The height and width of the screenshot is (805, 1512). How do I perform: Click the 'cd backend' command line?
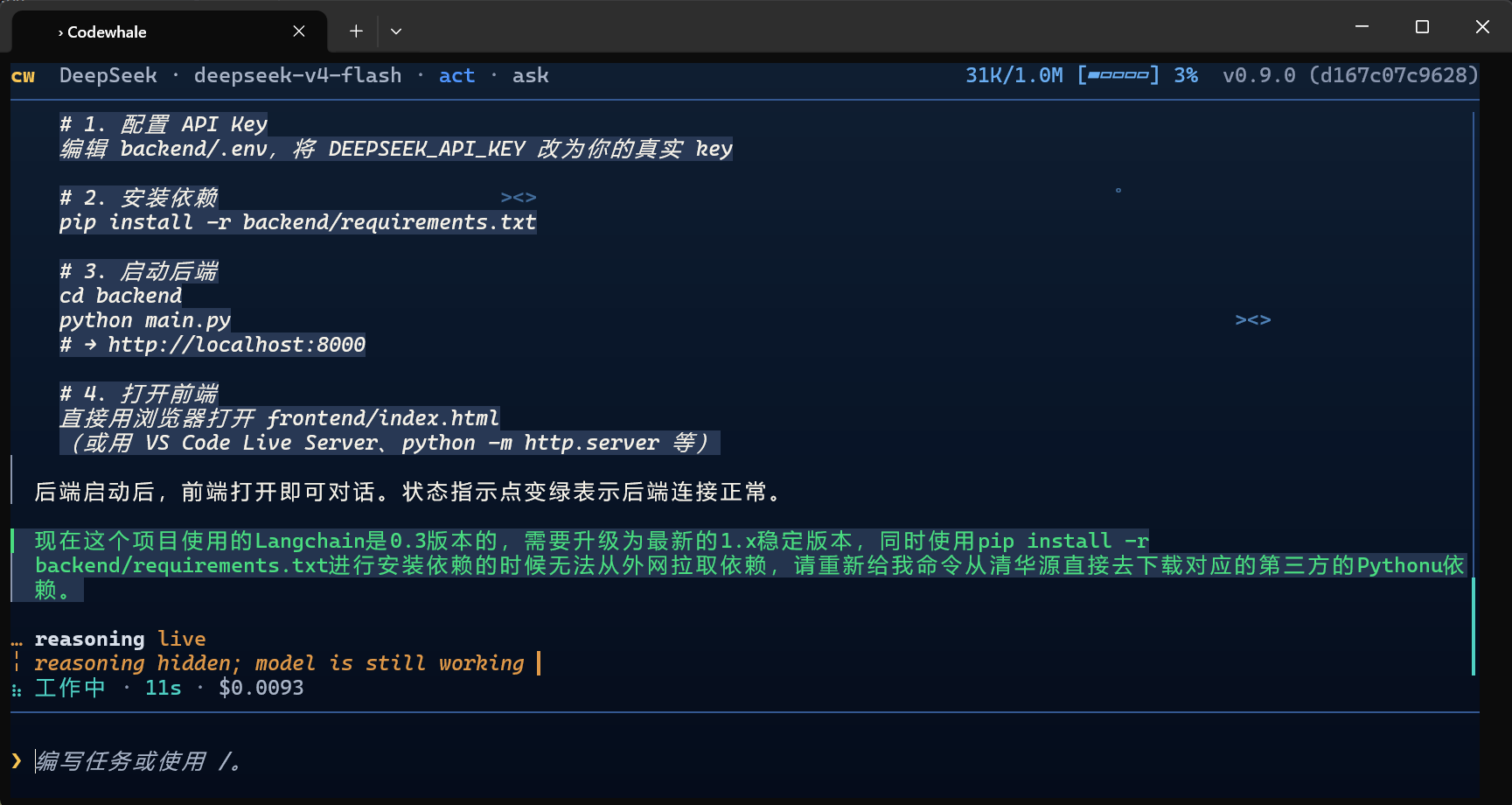(121, 296)
